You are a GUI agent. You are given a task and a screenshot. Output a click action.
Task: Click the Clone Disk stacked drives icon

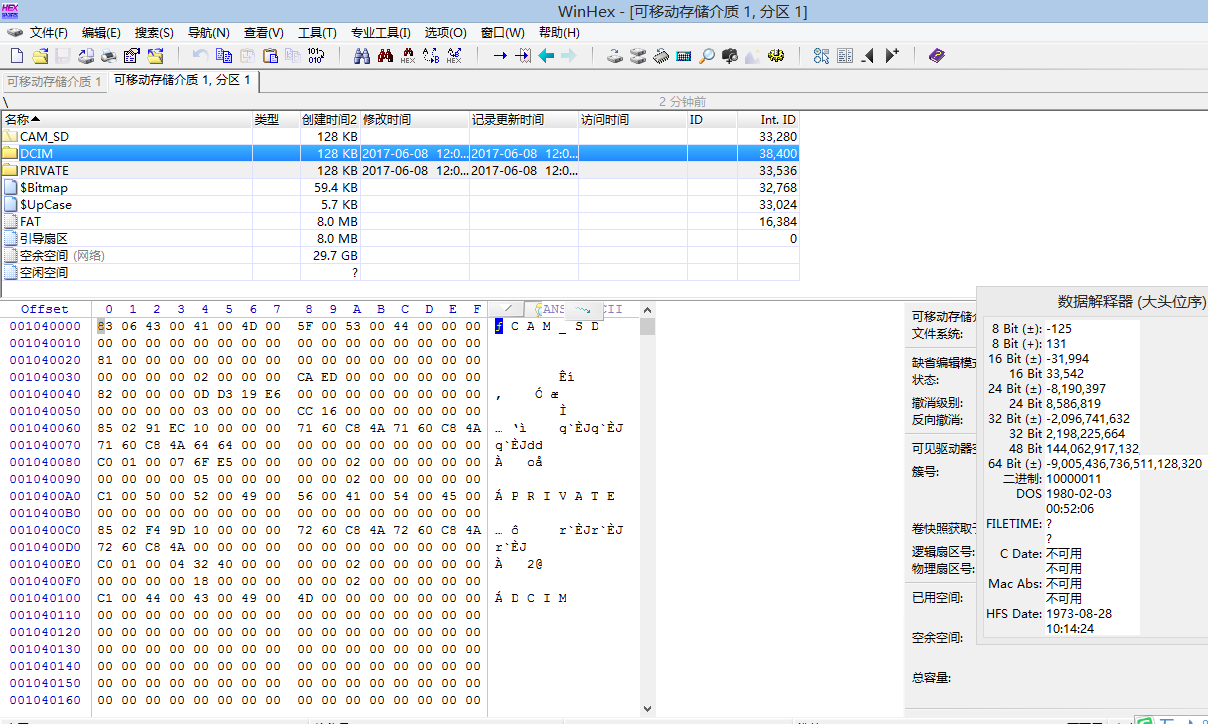[638, 56]
